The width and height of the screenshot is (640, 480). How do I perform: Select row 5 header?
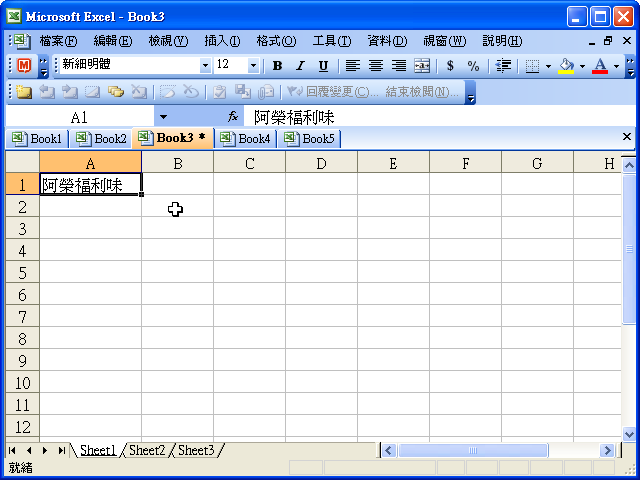(22, 273)
